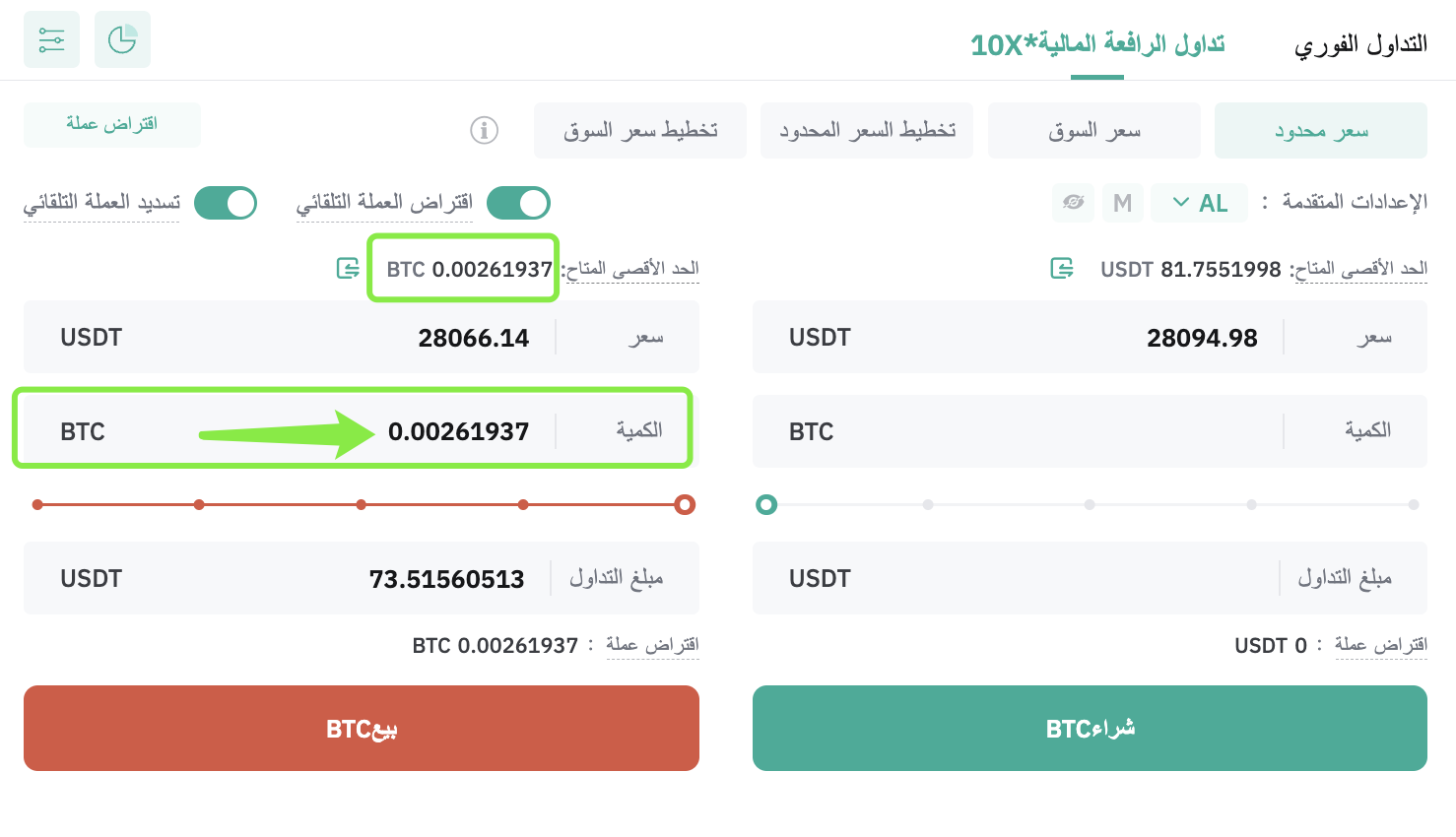Choose تخطيط السعر المحدود order type
Screen dimensions: 1456x837
coord(867,130)
